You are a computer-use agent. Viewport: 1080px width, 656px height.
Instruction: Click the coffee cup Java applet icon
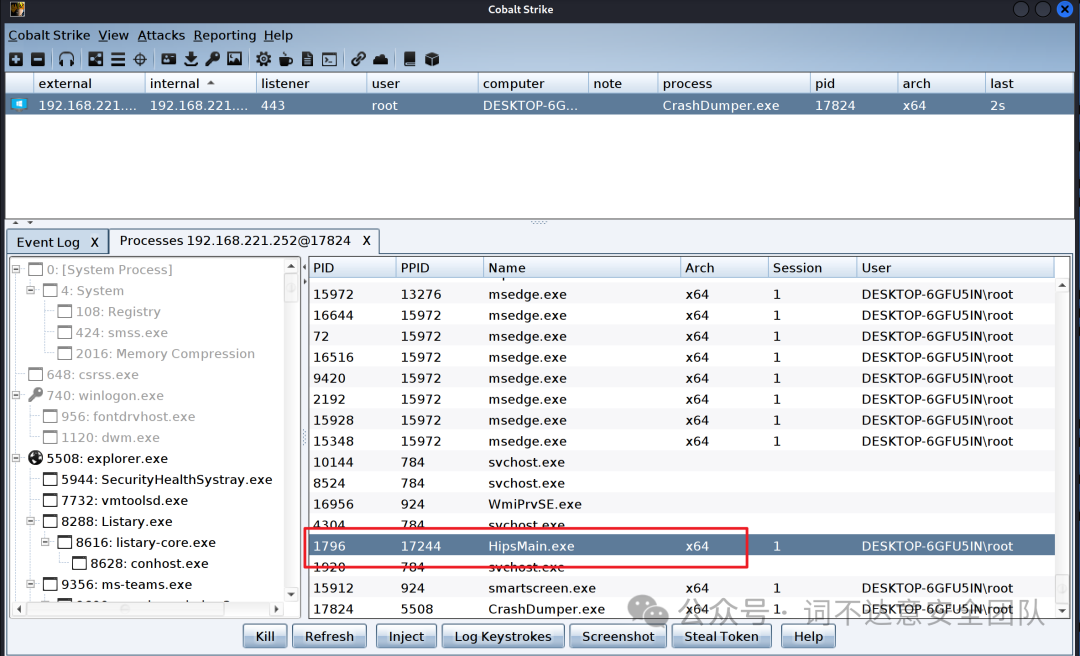click(286, 60)
